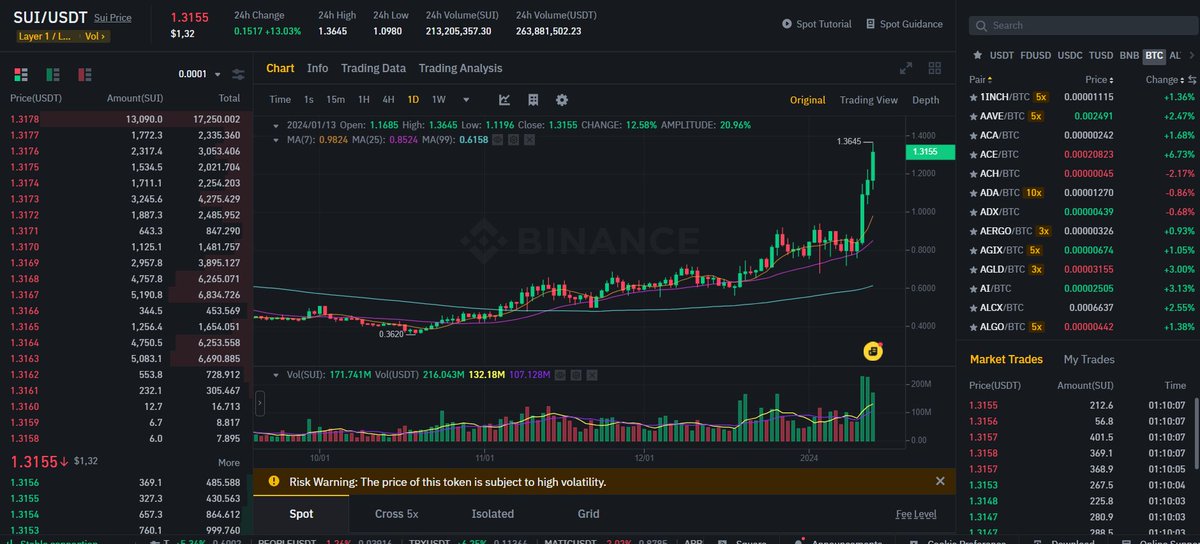Open the AGIX/BTC market row

click(1083, 250)
